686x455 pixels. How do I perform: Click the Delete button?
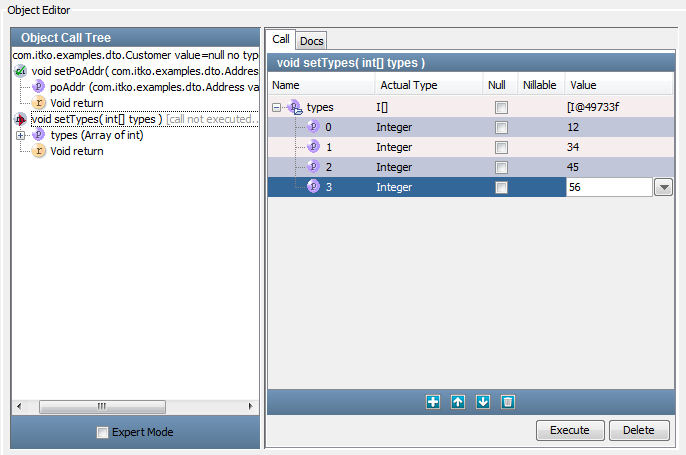(x=639, y=430)
